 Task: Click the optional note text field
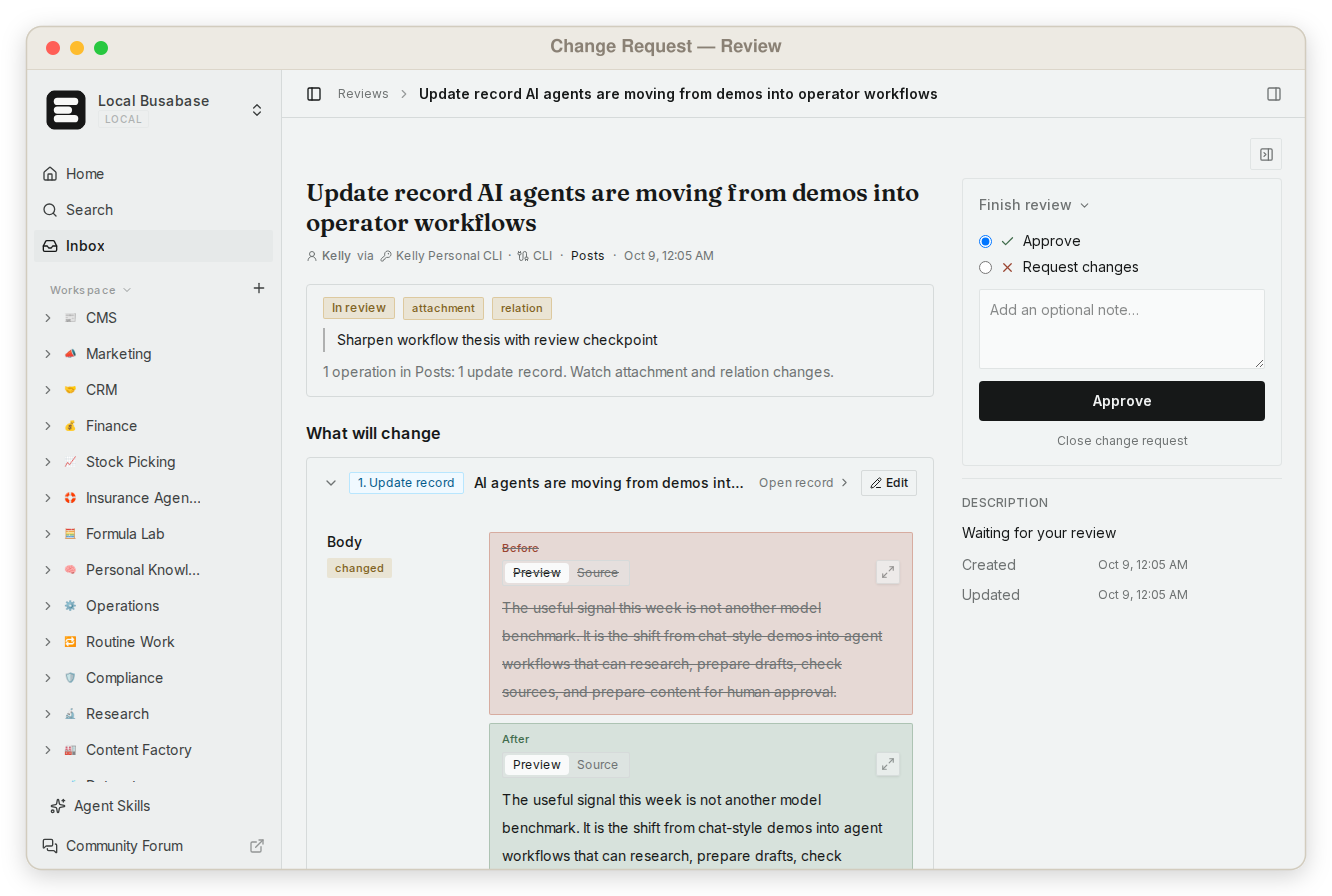tap(1122, 329)
